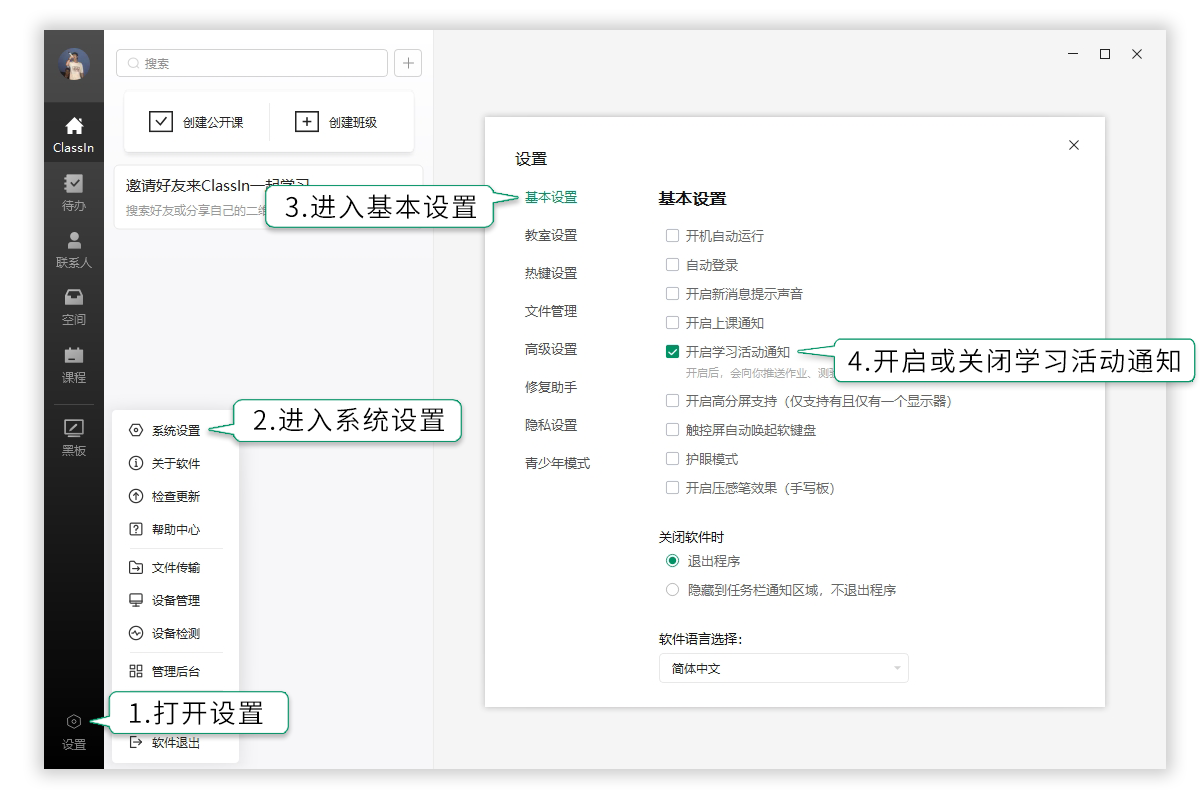Switch to 文件管理 tab
1200x801 pixels.
click(x=551, y=311)
